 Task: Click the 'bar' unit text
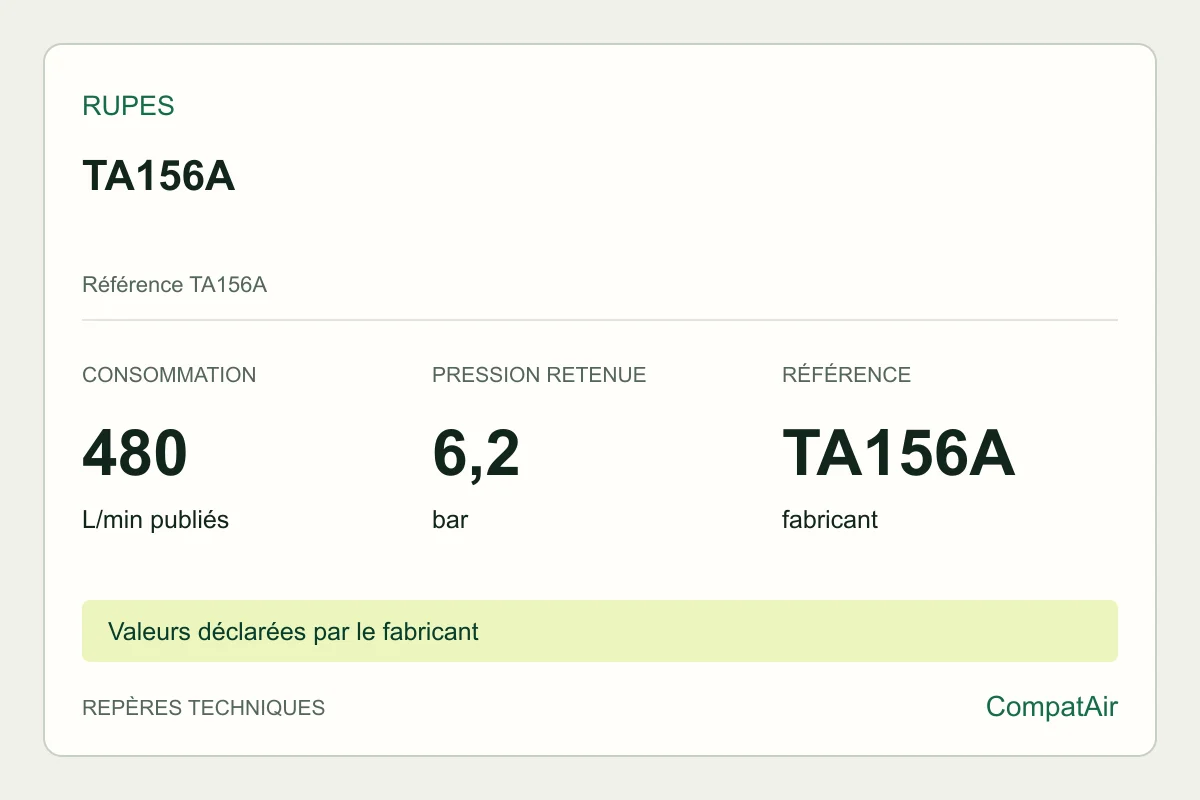450,520
